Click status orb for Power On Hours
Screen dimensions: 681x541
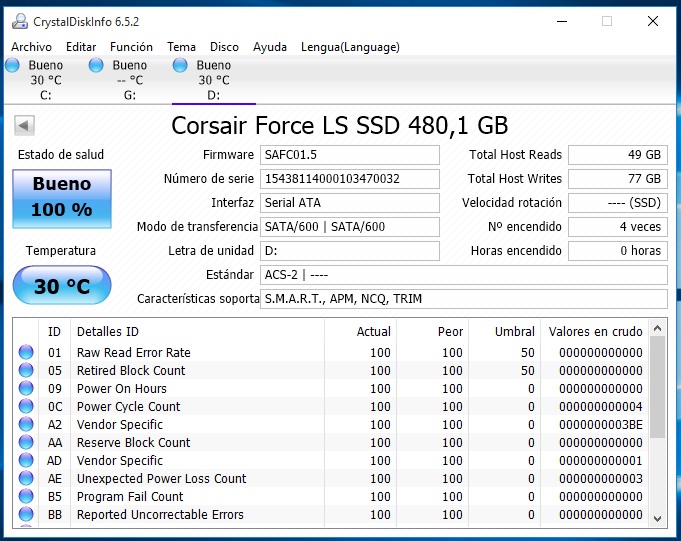click(26, 388)
